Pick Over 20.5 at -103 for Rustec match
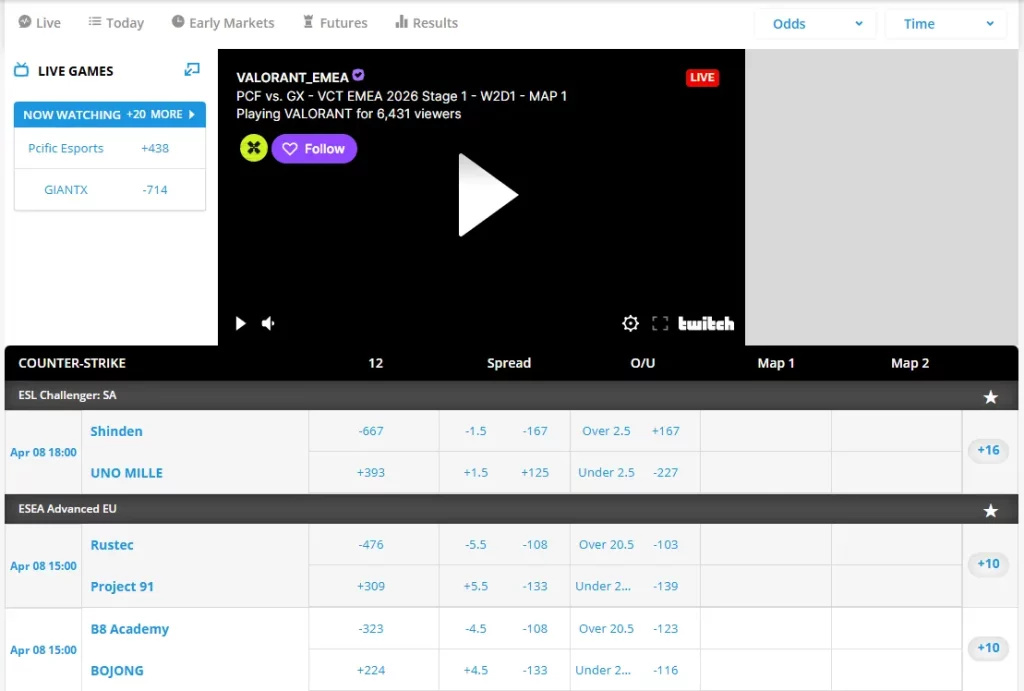The width and height of the screenshot is (1024, 691). (635, 545)
